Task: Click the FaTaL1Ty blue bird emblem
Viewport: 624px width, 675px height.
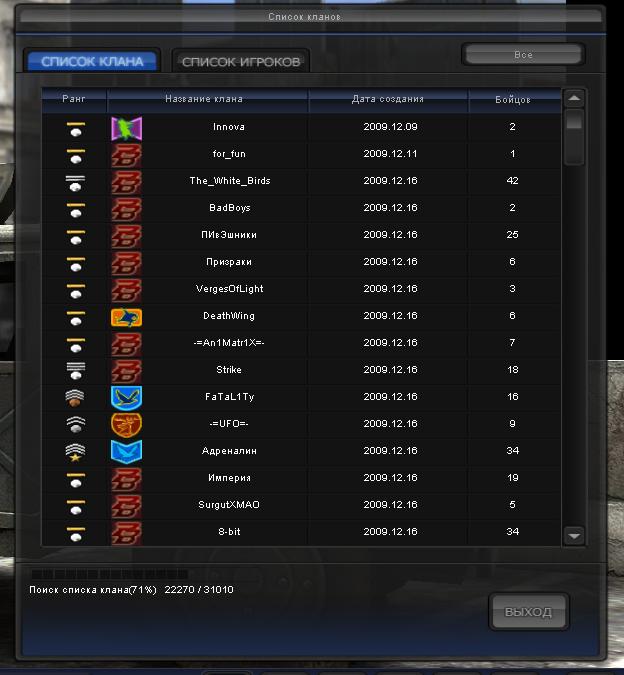Action: (127, 398)
